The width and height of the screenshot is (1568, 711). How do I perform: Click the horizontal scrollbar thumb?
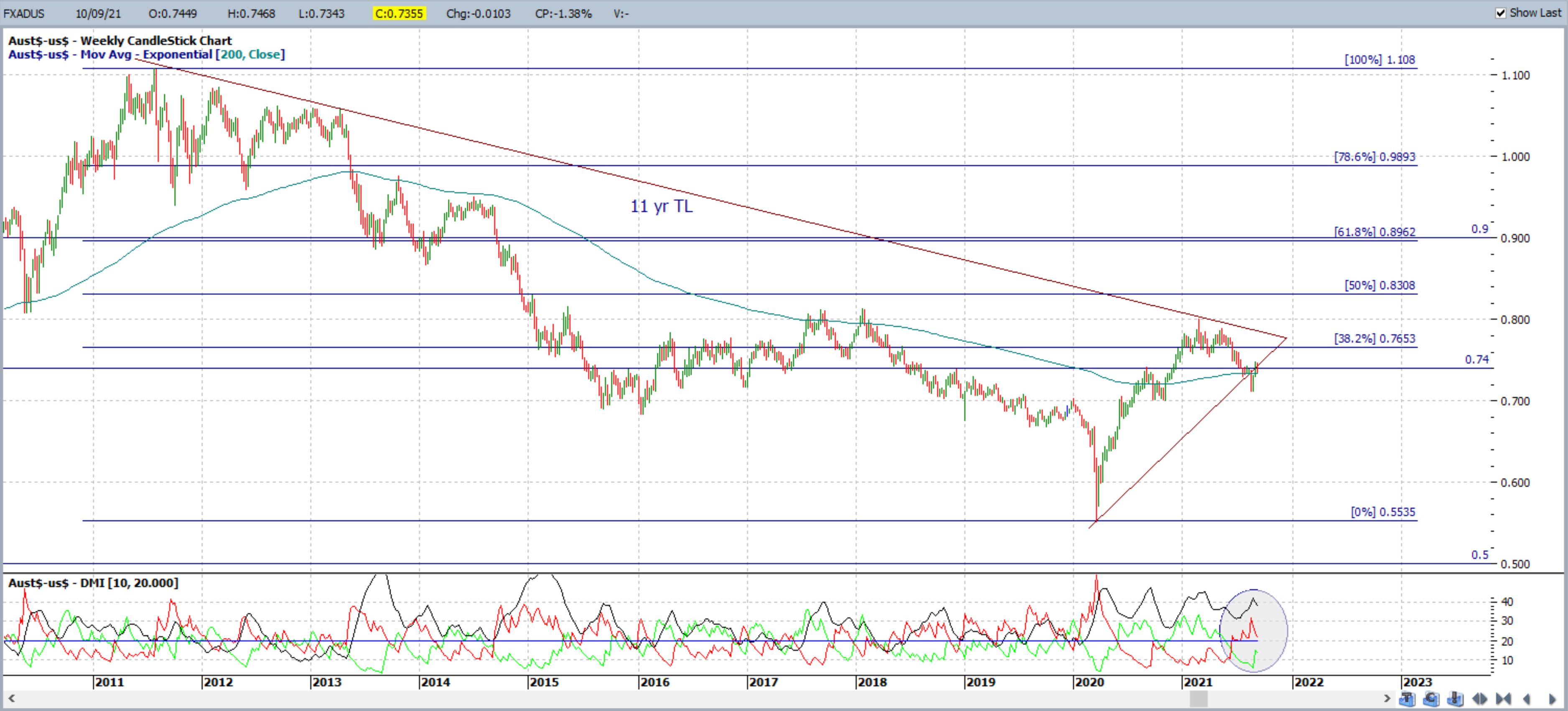click(1199, 699)
